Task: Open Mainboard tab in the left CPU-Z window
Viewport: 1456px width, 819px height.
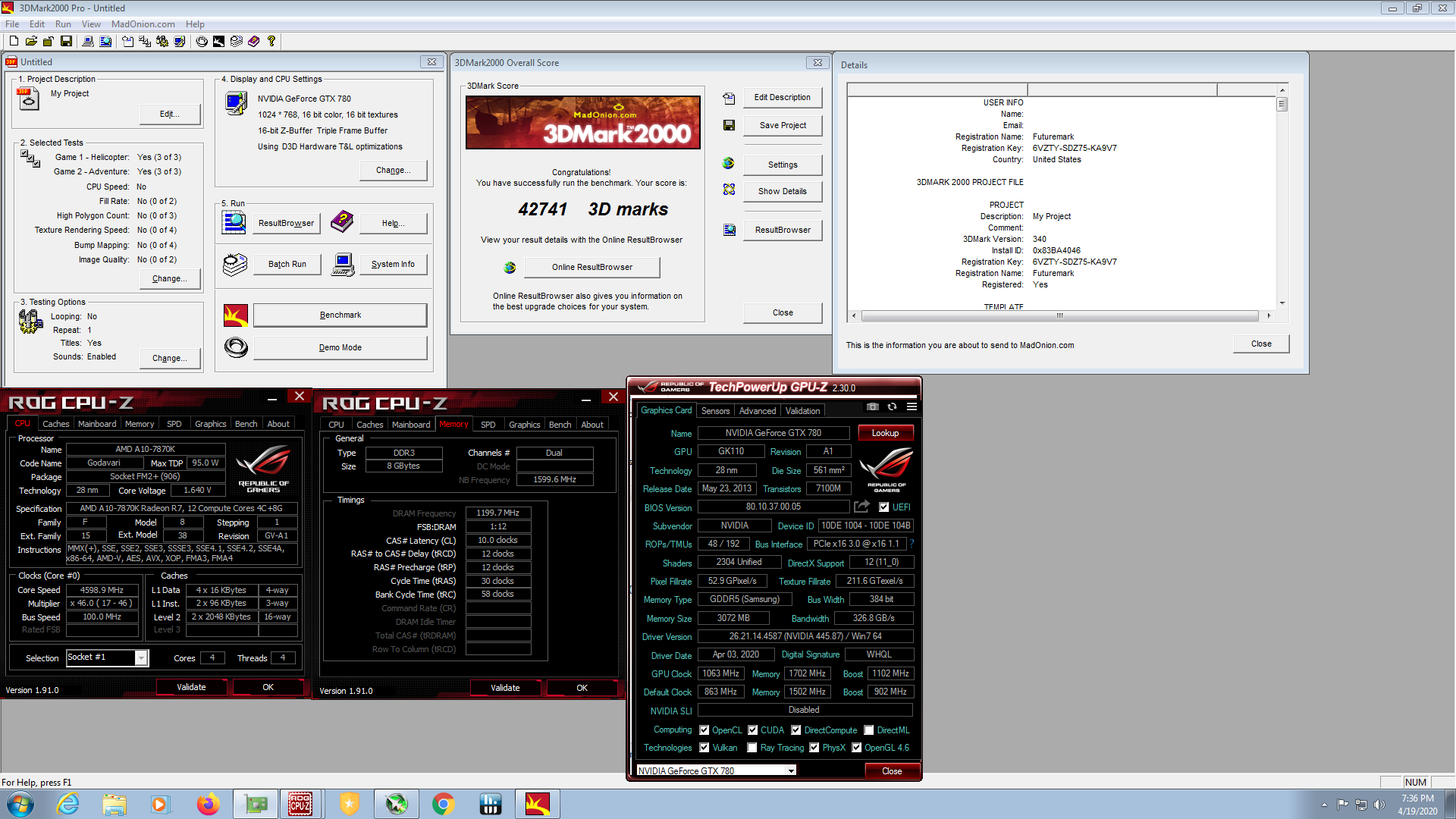Action: pos(97,424)
